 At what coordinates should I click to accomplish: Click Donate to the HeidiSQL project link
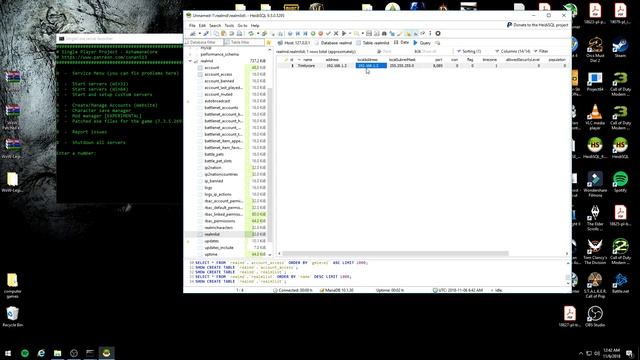click(538, 25)
